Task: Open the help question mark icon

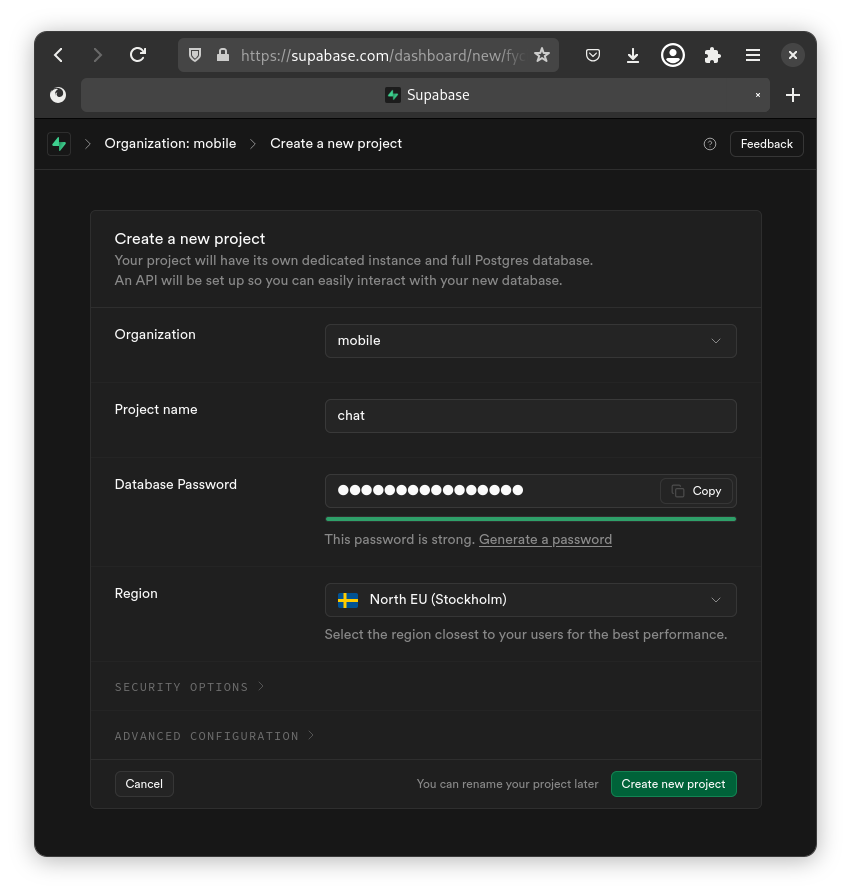Action: [x=710, y=144]
